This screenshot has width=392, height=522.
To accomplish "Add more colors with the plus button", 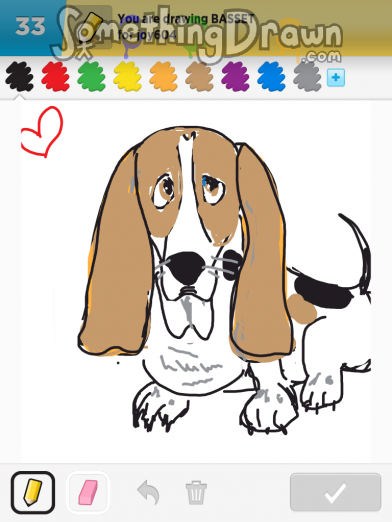I will pyautogui.click(x=336, y=78).
